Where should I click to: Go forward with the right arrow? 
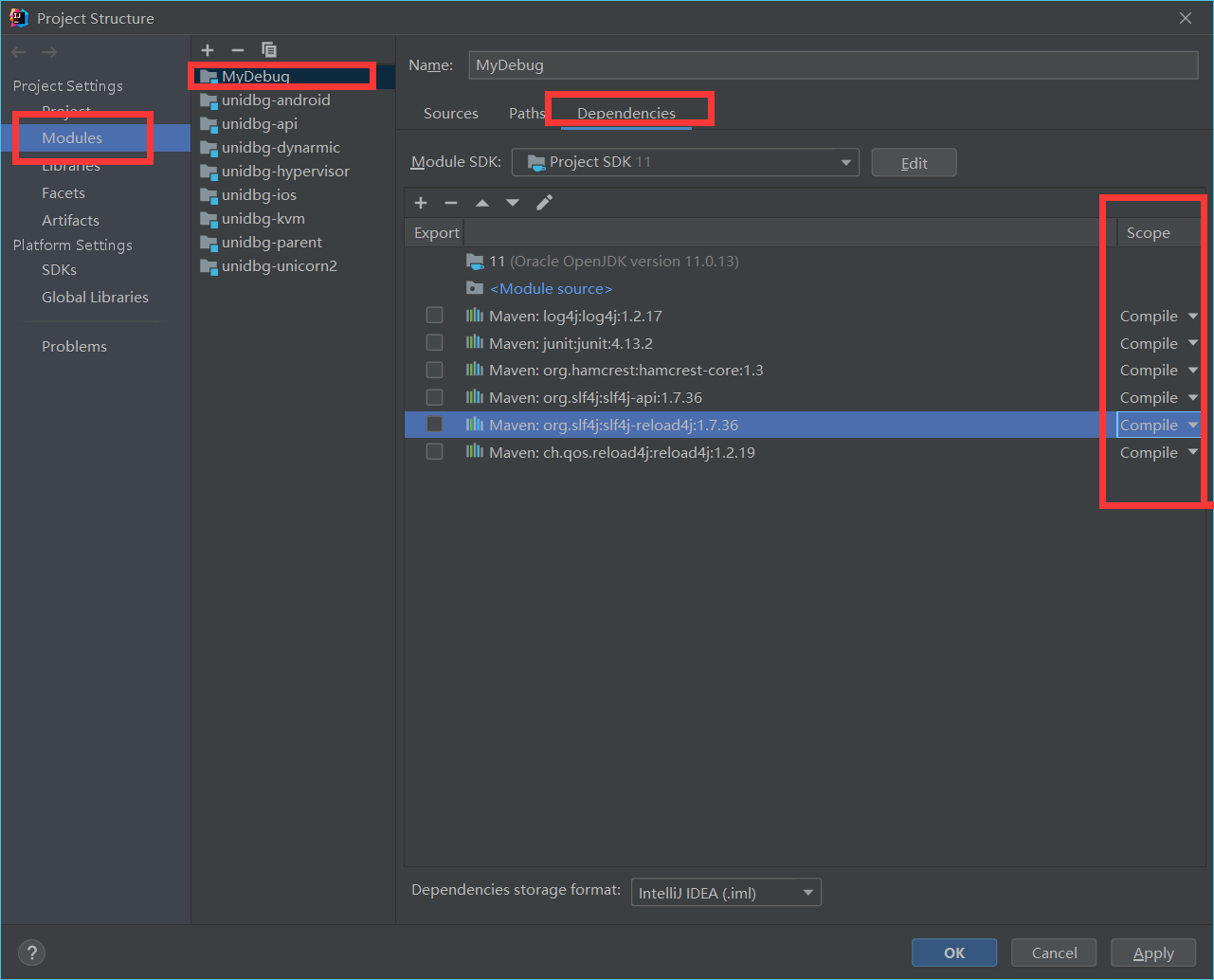[49, 52]
